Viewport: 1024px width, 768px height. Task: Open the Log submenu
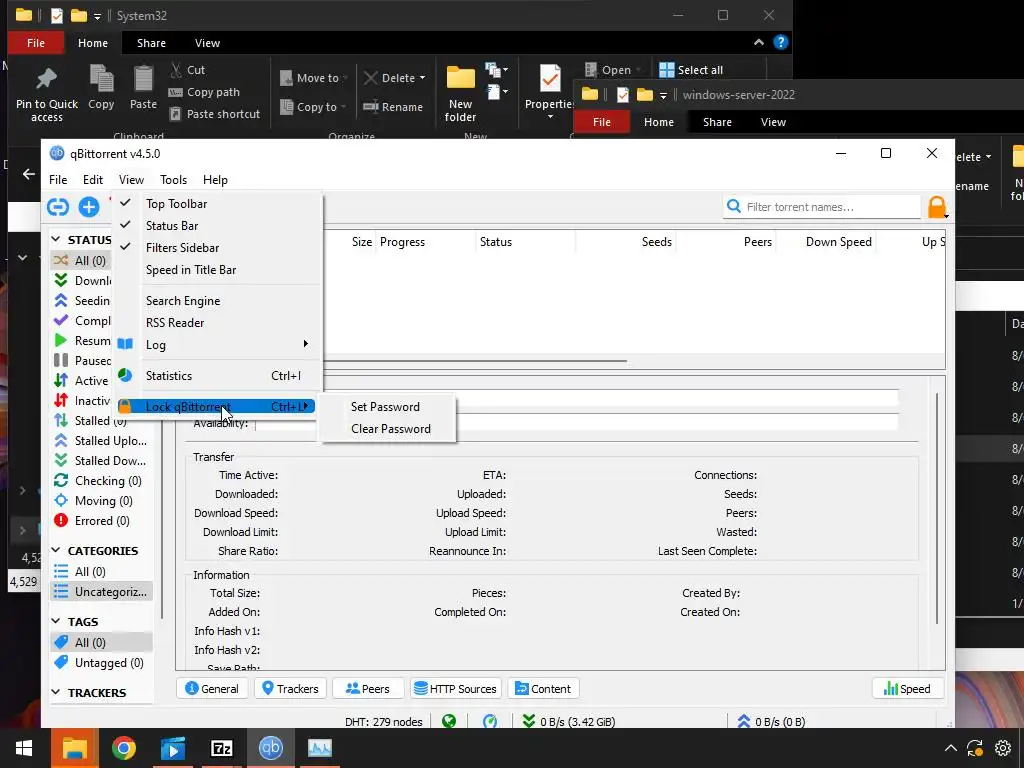coord(217,345)
